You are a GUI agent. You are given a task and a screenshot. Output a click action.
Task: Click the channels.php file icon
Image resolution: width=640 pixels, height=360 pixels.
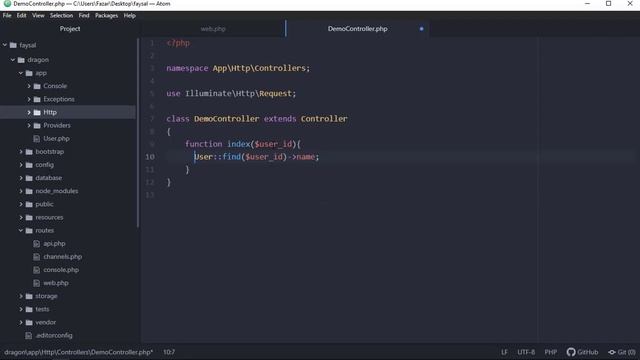pos(37,256)
